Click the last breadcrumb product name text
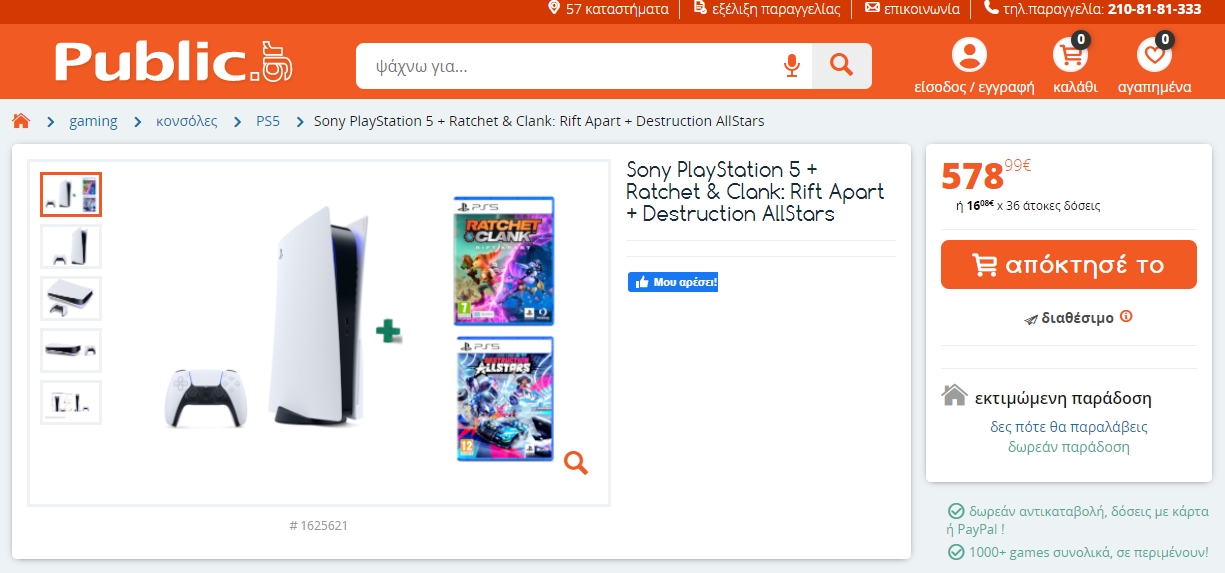Viewport: 1225px width, 573px height. click(x=539, y=121)
